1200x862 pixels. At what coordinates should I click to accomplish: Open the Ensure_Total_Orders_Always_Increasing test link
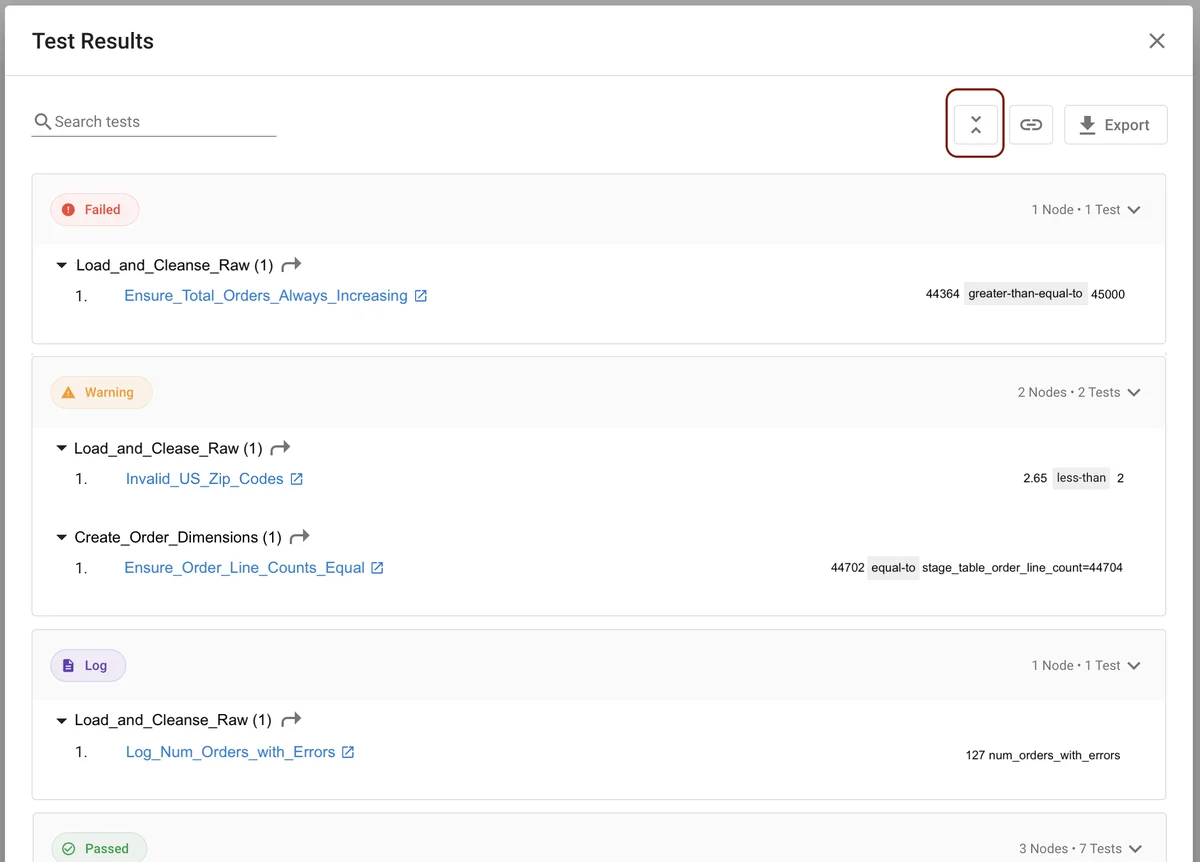click(265, 296)
